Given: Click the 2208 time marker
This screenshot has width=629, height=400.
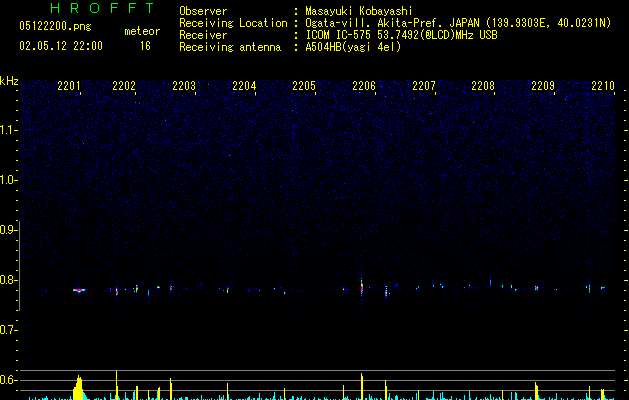Looking at the screenshot, I should (x=483, y=86).
